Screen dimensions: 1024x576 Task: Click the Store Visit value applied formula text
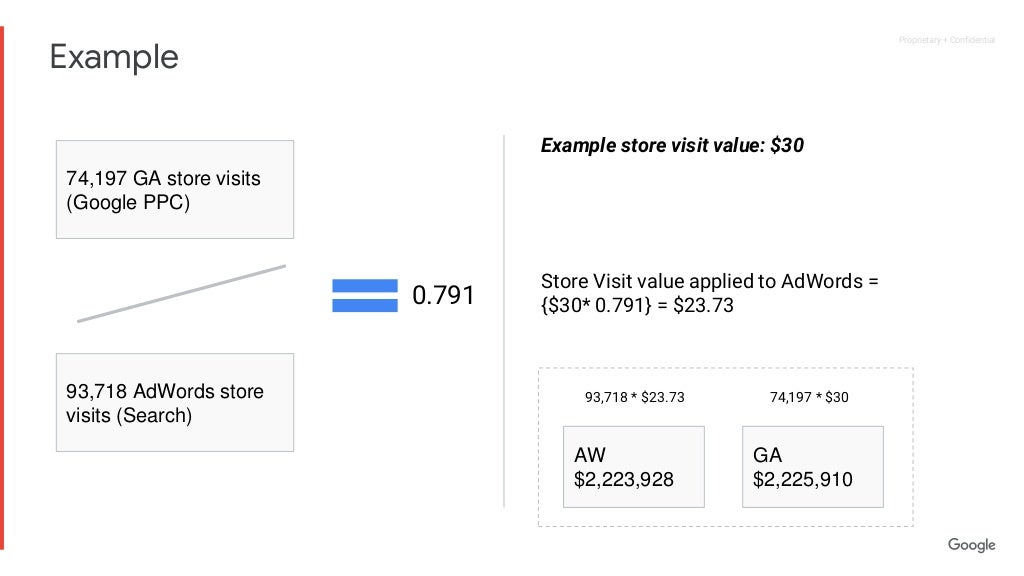[709, 293]
